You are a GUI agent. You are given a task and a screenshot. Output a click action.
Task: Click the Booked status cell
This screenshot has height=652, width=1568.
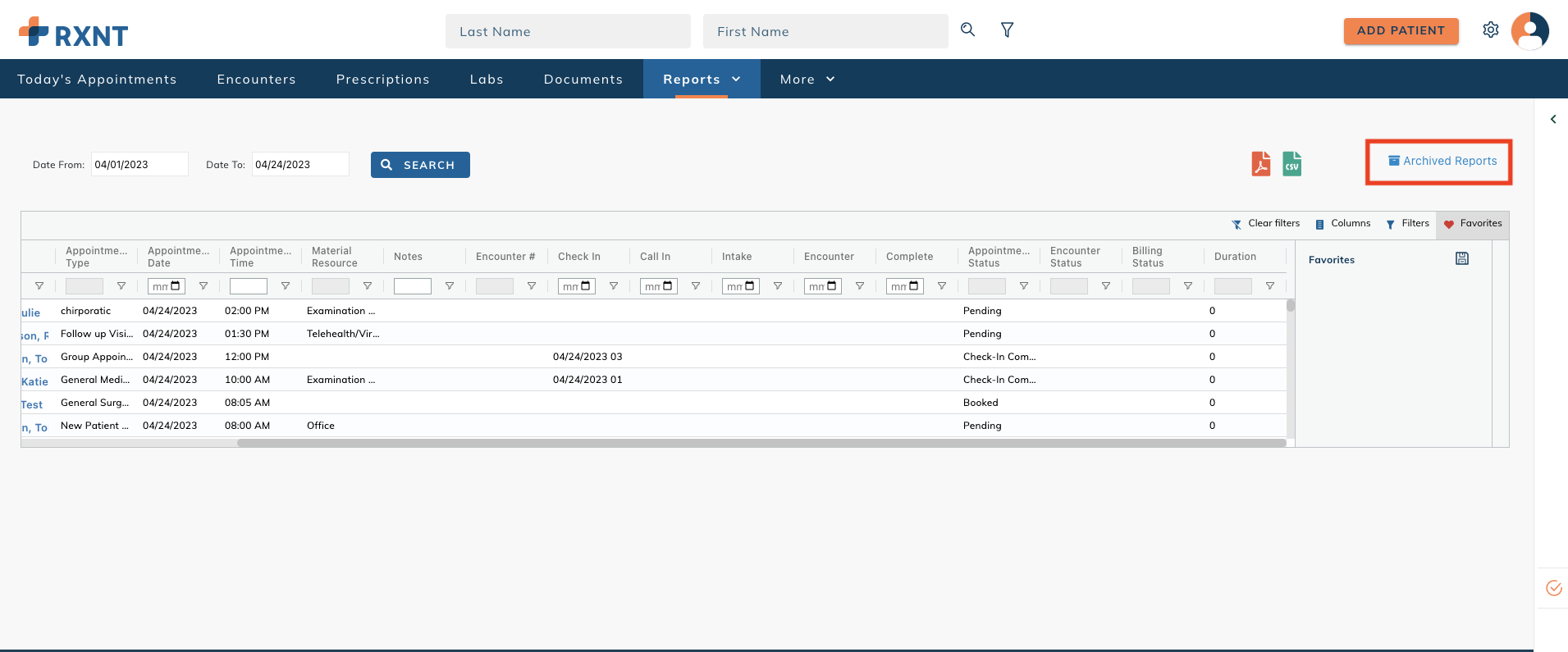click(x=981, y=403)
